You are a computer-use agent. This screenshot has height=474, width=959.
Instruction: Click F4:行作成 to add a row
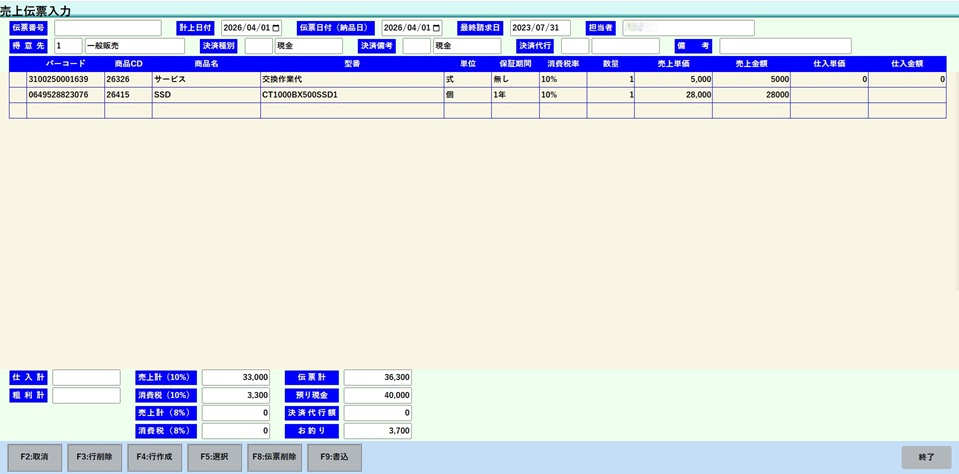point(154,457)
